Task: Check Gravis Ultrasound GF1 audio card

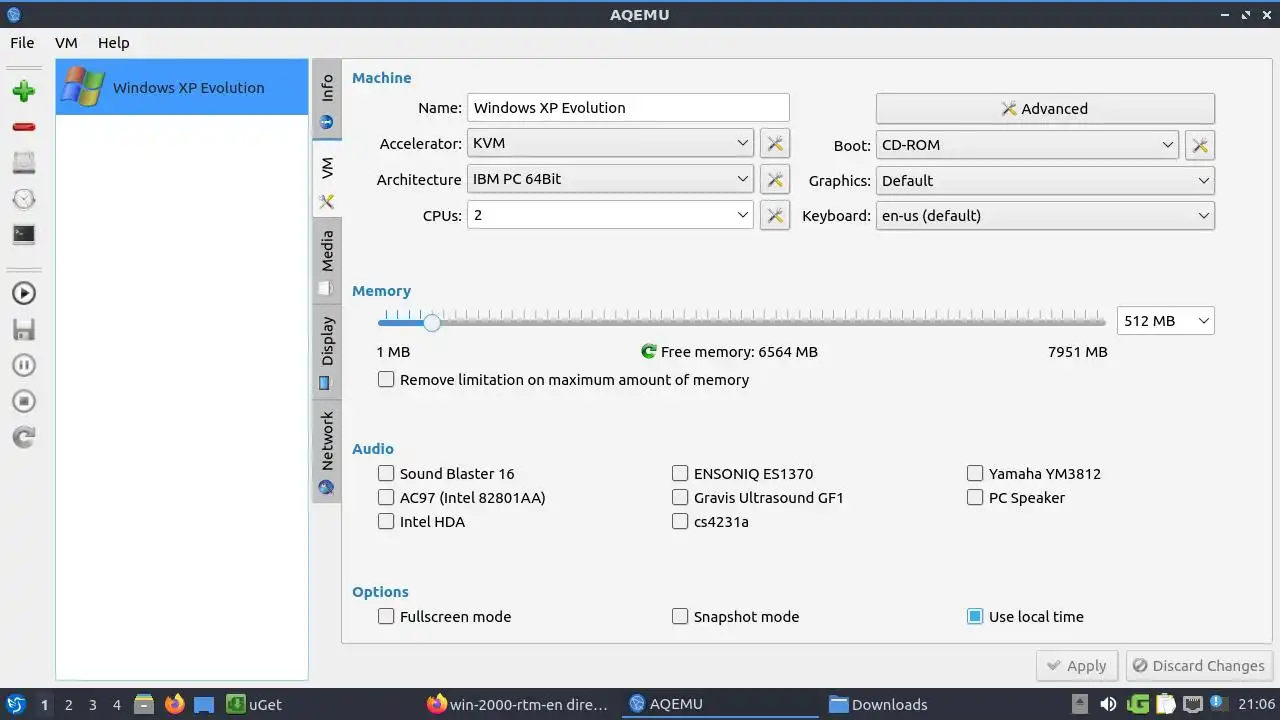Action: pos(757,498)
